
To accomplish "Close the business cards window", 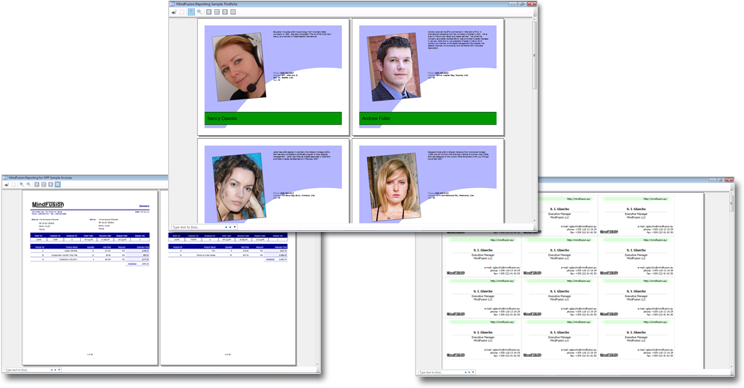I will pyautogui.click(x=729, y=180).
